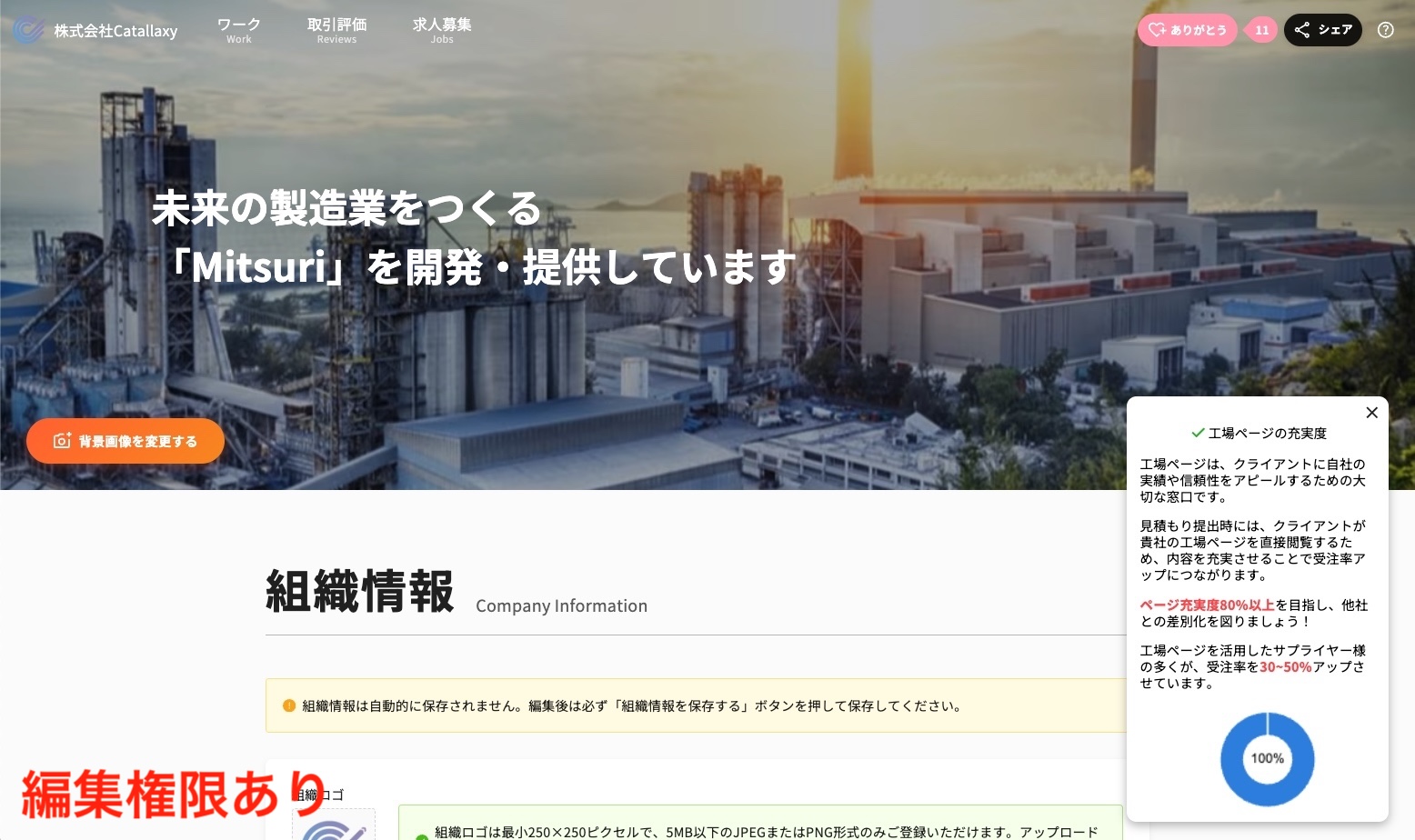The width and height of the screenshot is (1415, 840).
Task: Click the ありがとう heart button
Action: pyautogui.click(x=1187, y=30)
